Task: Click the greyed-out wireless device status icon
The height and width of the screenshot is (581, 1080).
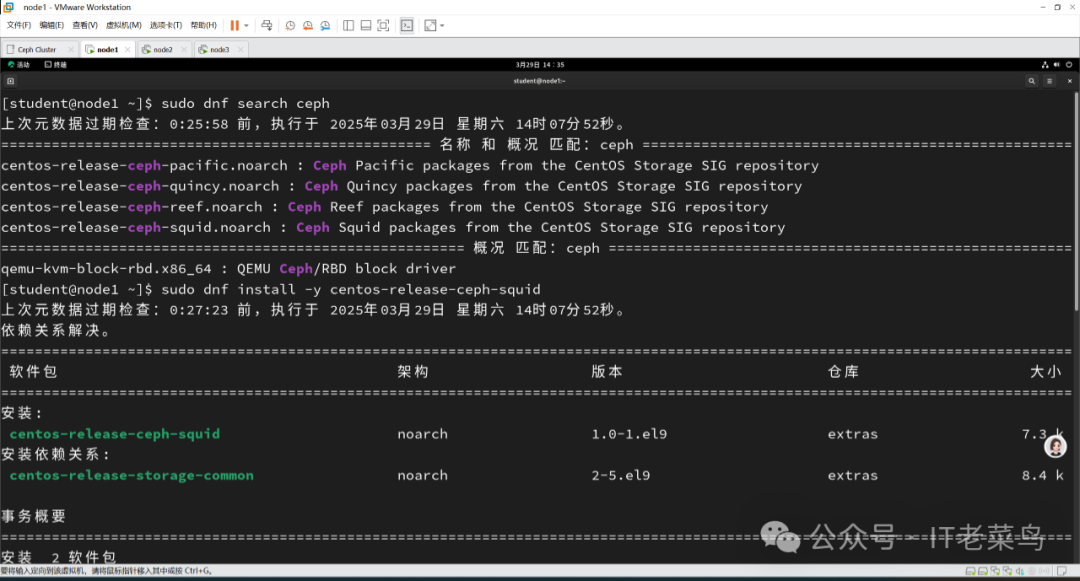Action: pos(1044,571)
